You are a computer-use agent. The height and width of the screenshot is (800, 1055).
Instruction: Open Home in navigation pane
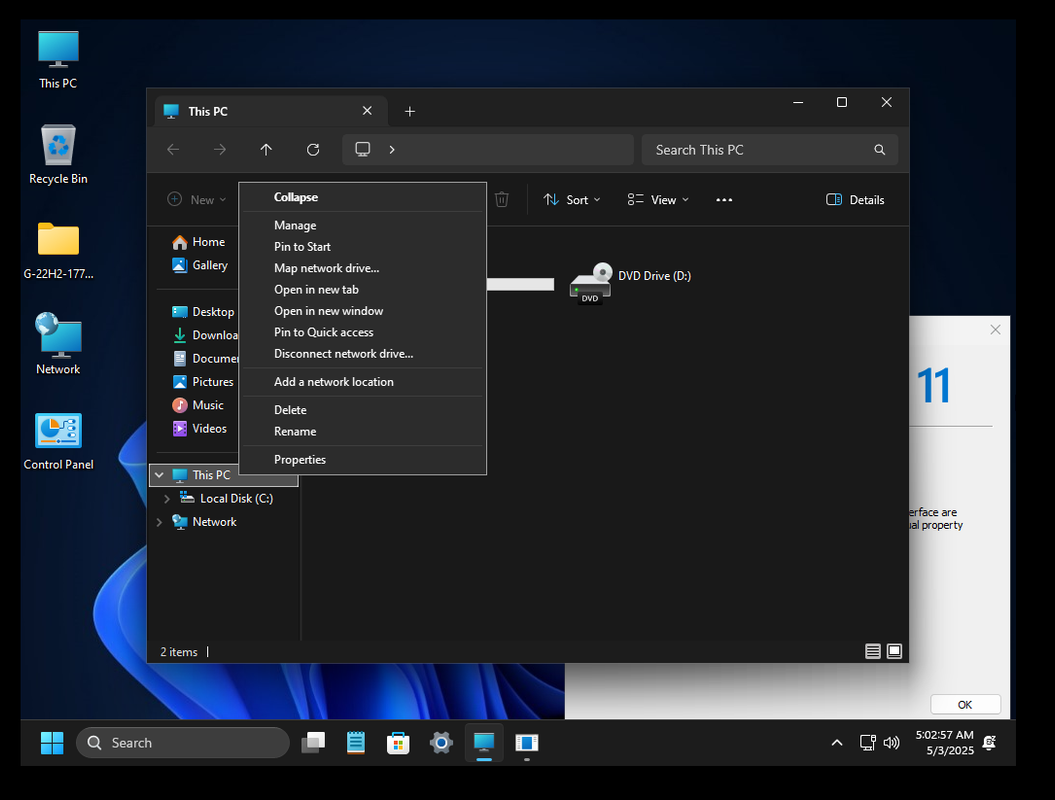199,242
